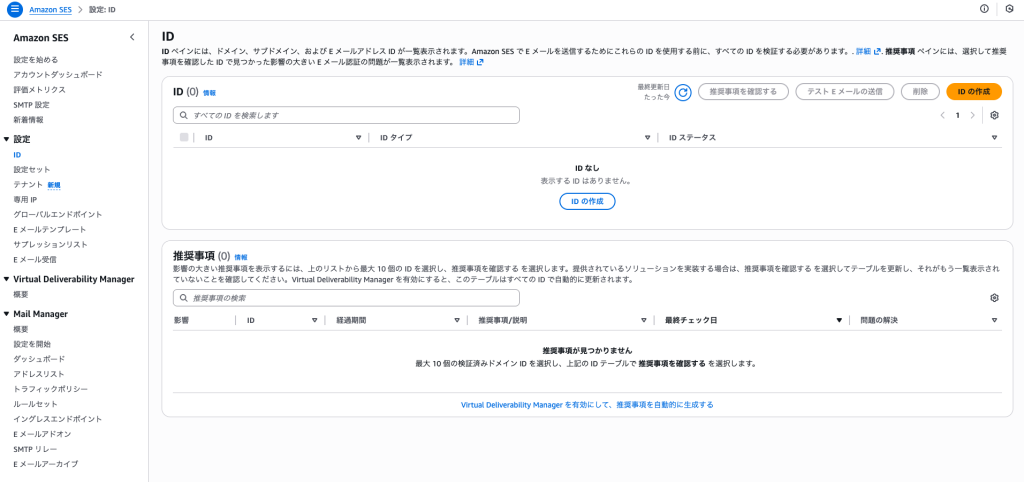
Task: Click the すべての ID を検索 search field
Action: tap(346, 115)
